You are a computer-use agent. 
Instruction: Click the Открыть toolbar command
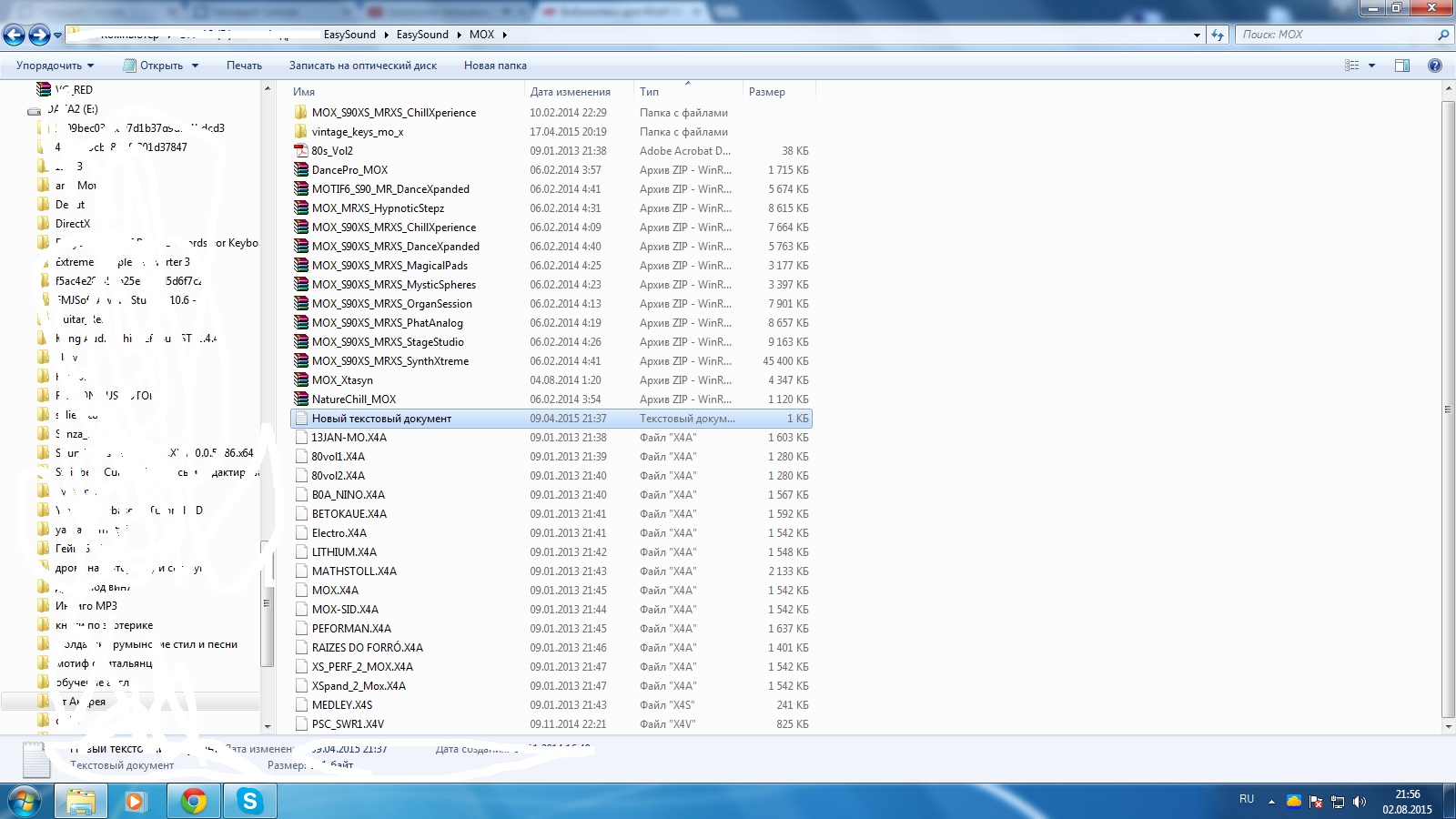pyautogui.click(x=153, y=66)
